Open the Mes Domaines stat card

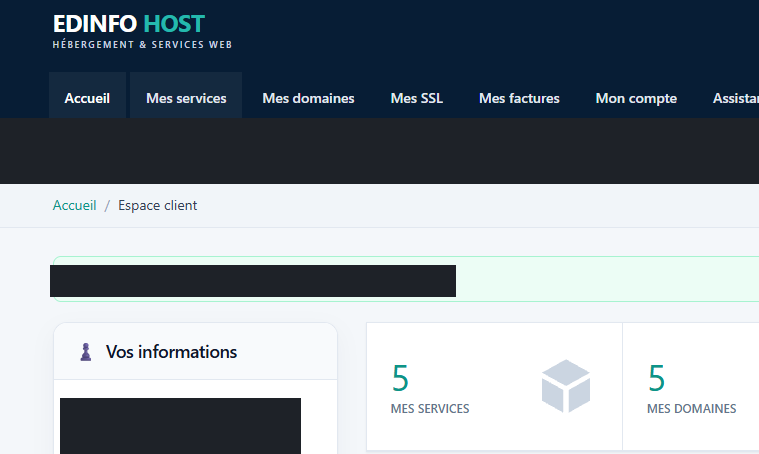(x=691, y=387)
